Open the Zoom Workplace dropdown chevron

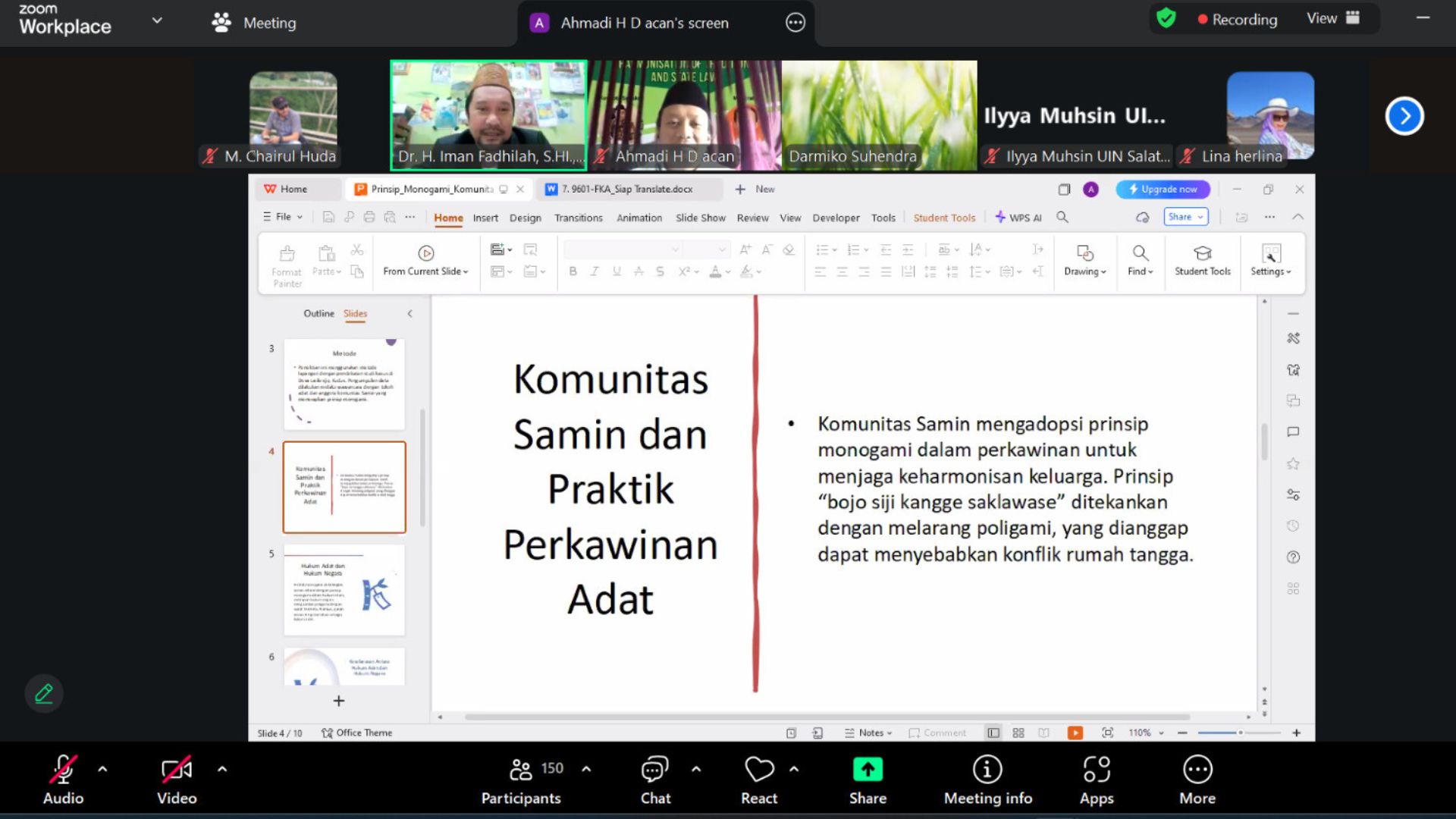157,20
